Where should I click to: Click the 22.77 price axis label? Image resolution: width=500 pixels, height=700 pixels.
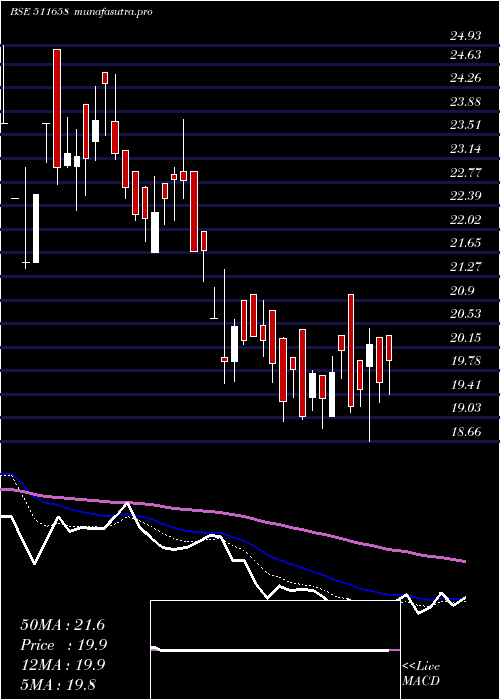tap(466, 172)
